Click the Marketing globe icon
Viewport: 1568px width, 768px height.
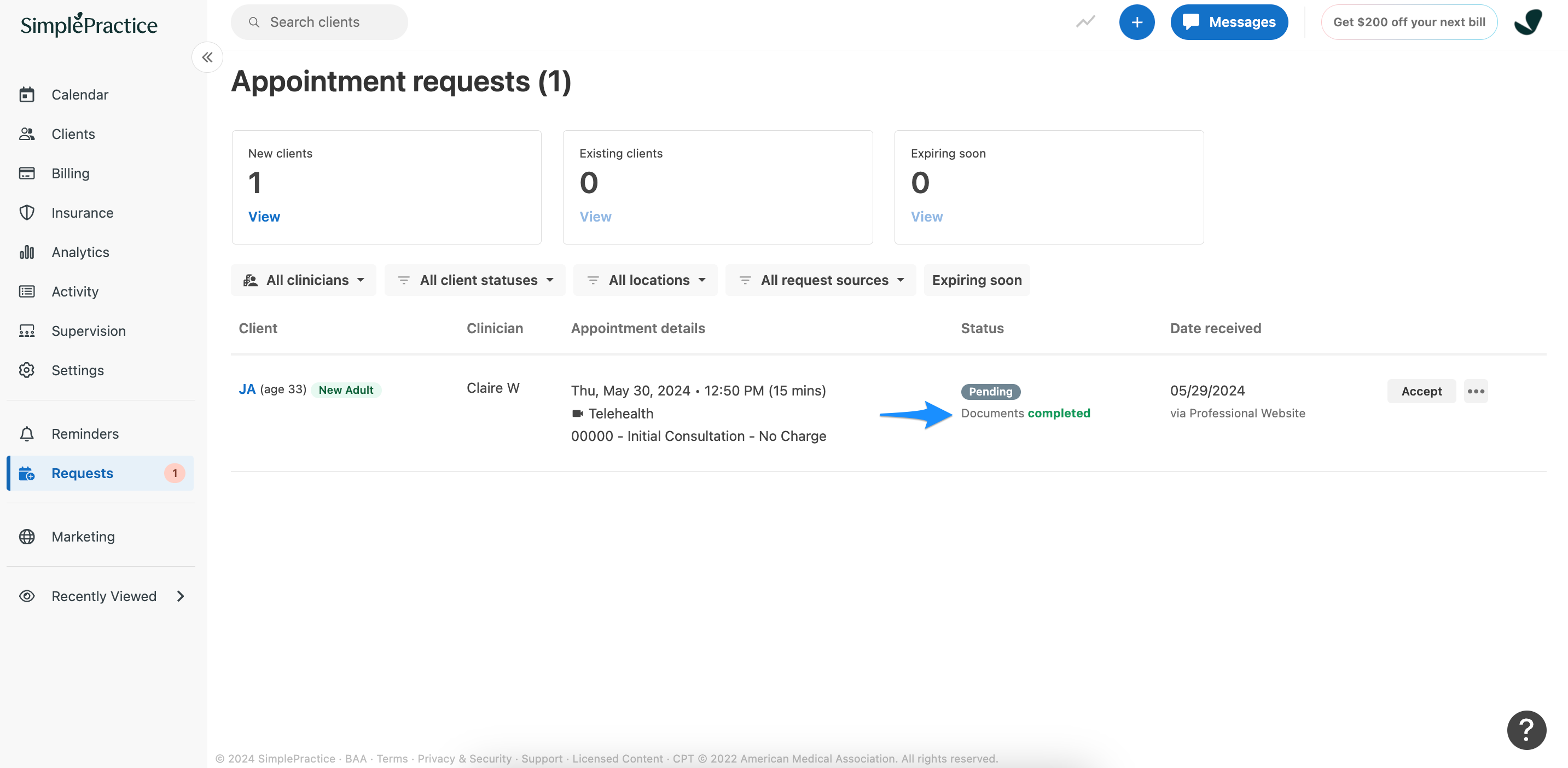pyautogui.click(x=27, y=537)
